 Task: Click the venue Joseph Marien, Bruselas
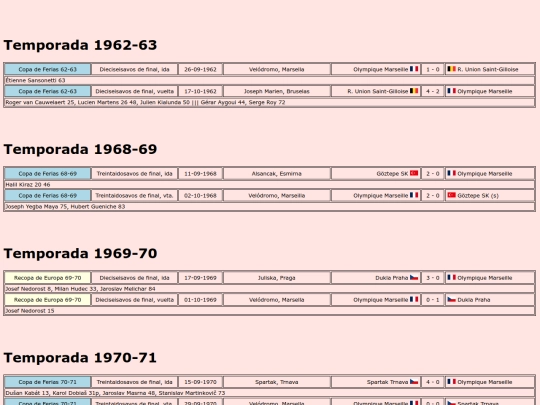coord(277,91)
